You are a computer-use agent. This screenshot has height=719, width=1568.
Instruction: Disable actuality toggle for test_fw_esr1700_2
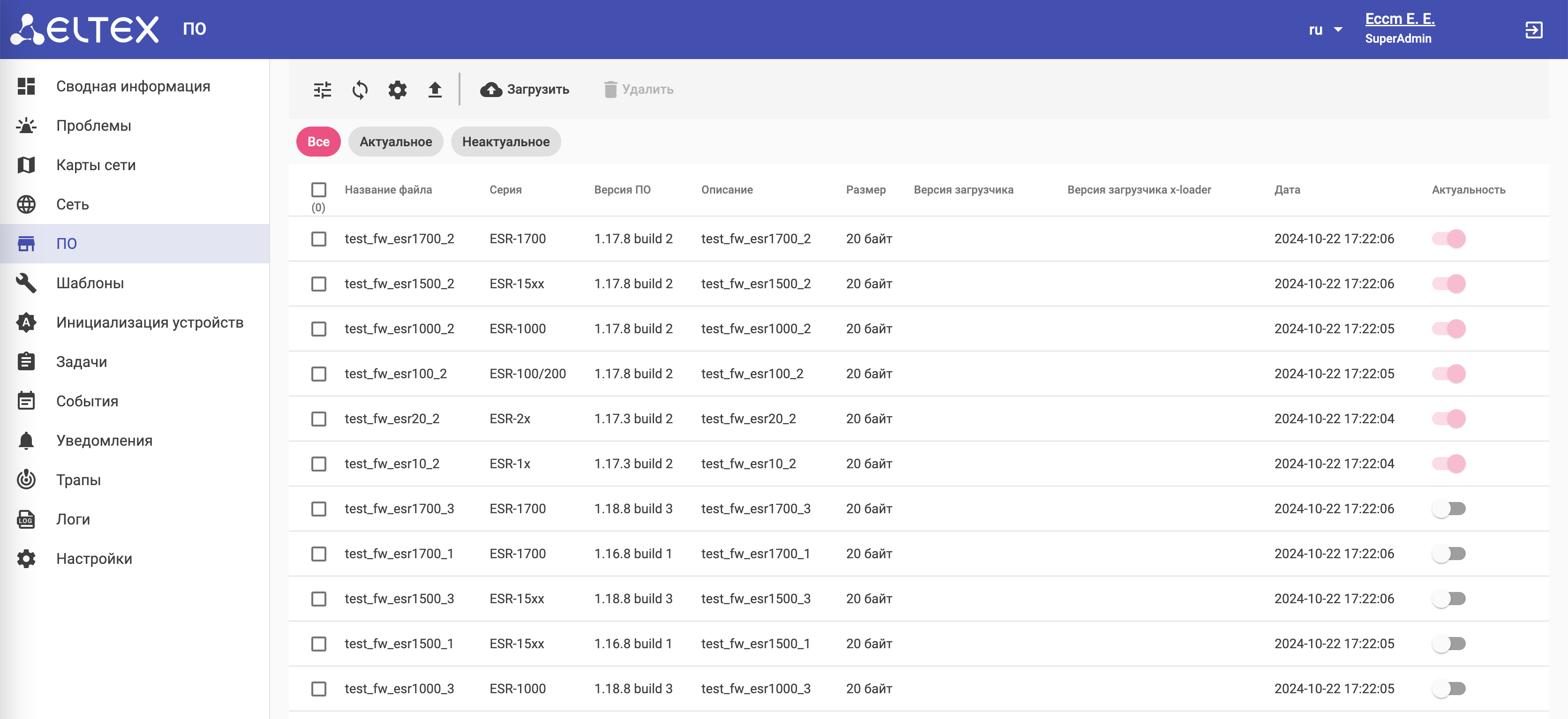coord(1448,239)
